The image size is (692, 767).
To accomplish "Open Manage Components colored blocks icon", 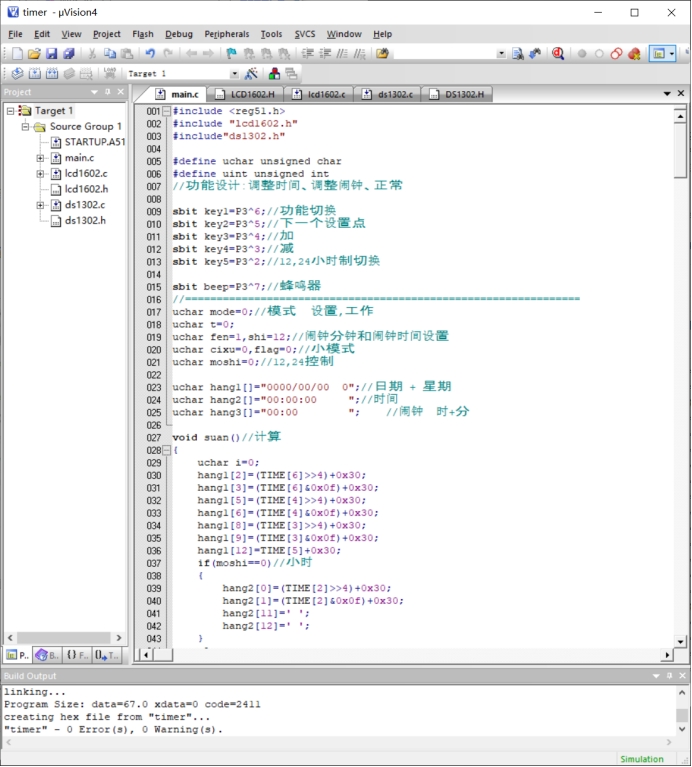I will click(x=274, y=74).
